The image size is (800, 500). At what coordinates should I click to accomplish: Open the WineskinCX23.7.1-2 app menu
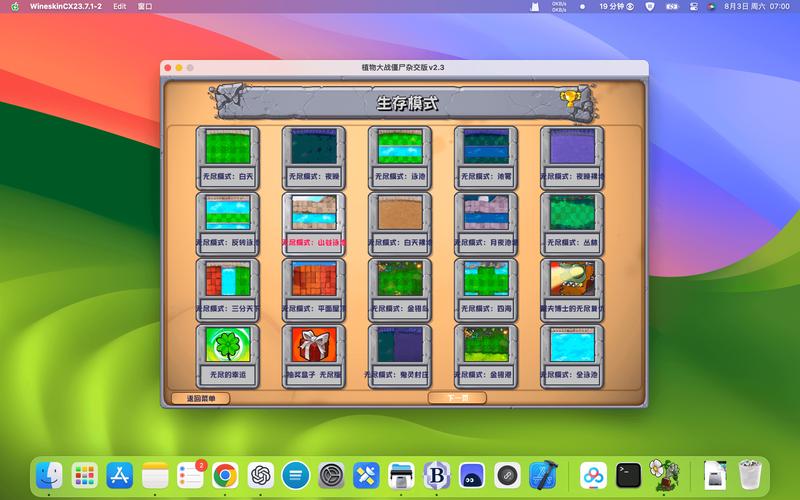pos(66,6)
